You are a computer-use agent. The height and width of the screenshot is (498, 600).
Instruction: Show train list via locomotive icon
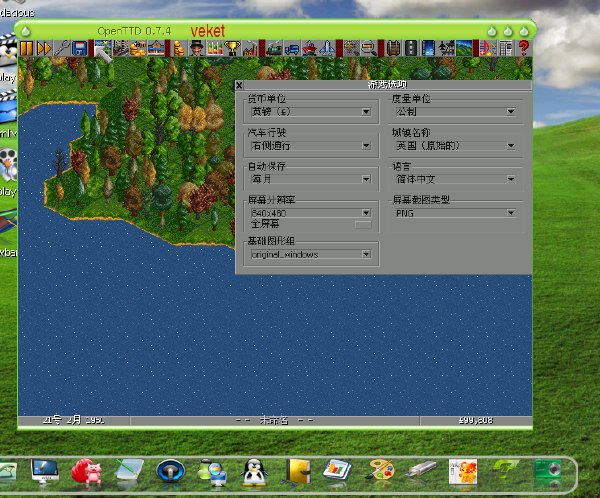point(274,49)
